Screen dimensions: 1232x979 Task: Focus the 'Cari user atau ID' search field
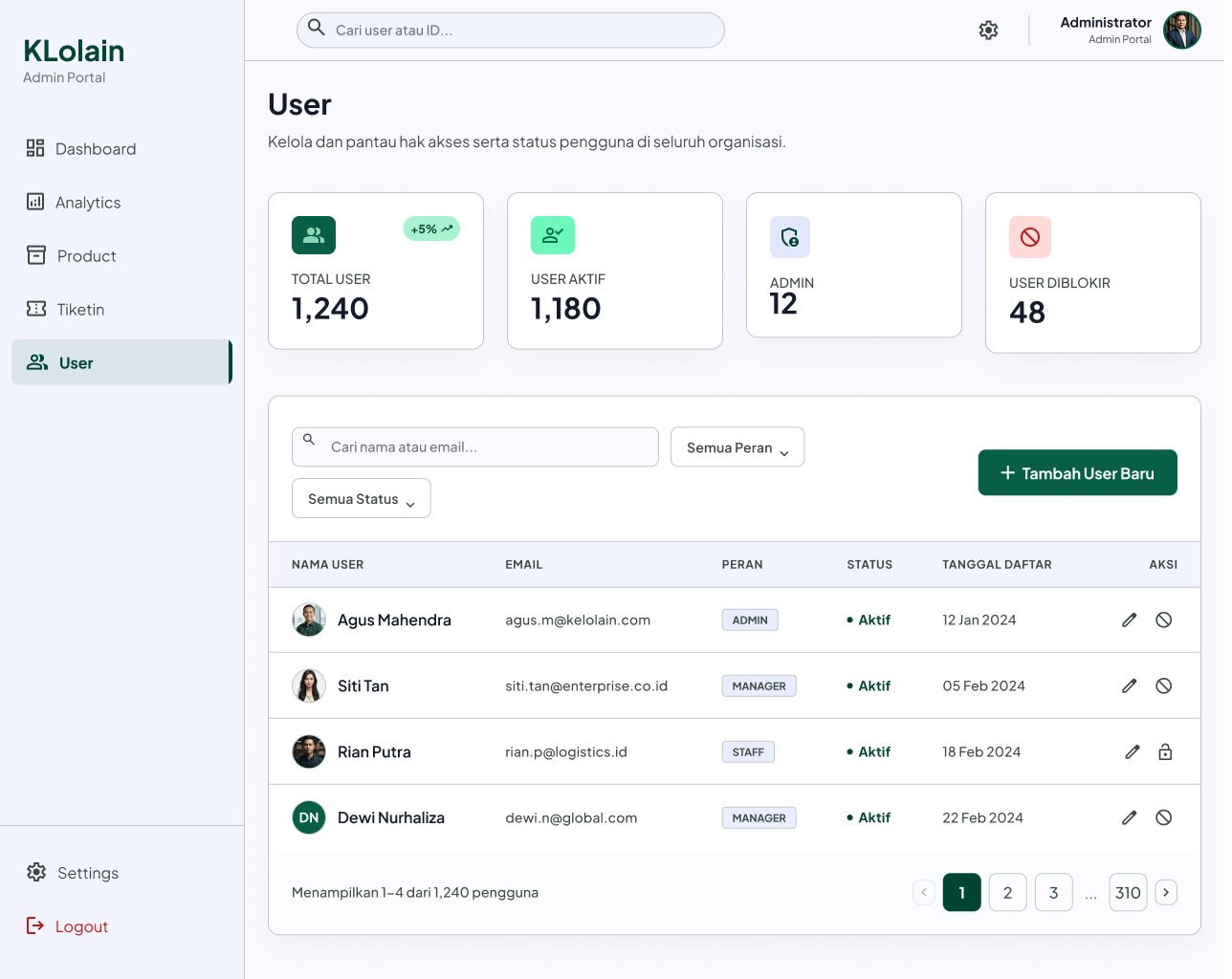point(511,31)
